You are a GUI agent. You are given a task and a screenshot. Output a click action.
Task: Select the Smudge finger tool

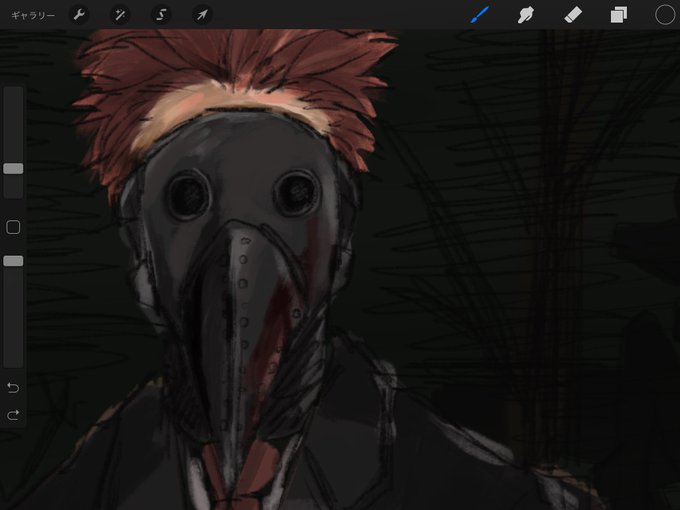click(x=526, y=15)
